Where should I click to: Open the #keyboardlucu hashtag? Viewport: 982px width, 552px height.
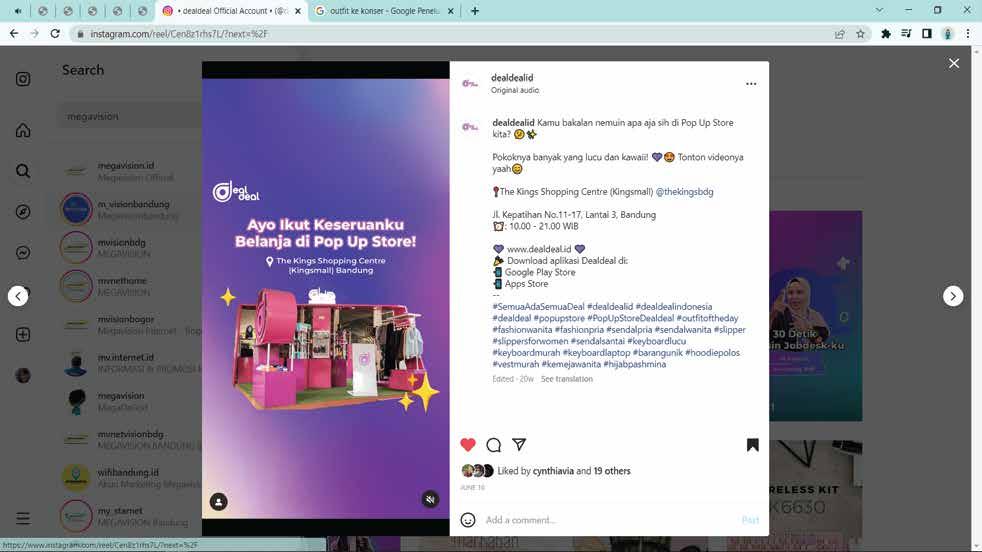point(656,341)
